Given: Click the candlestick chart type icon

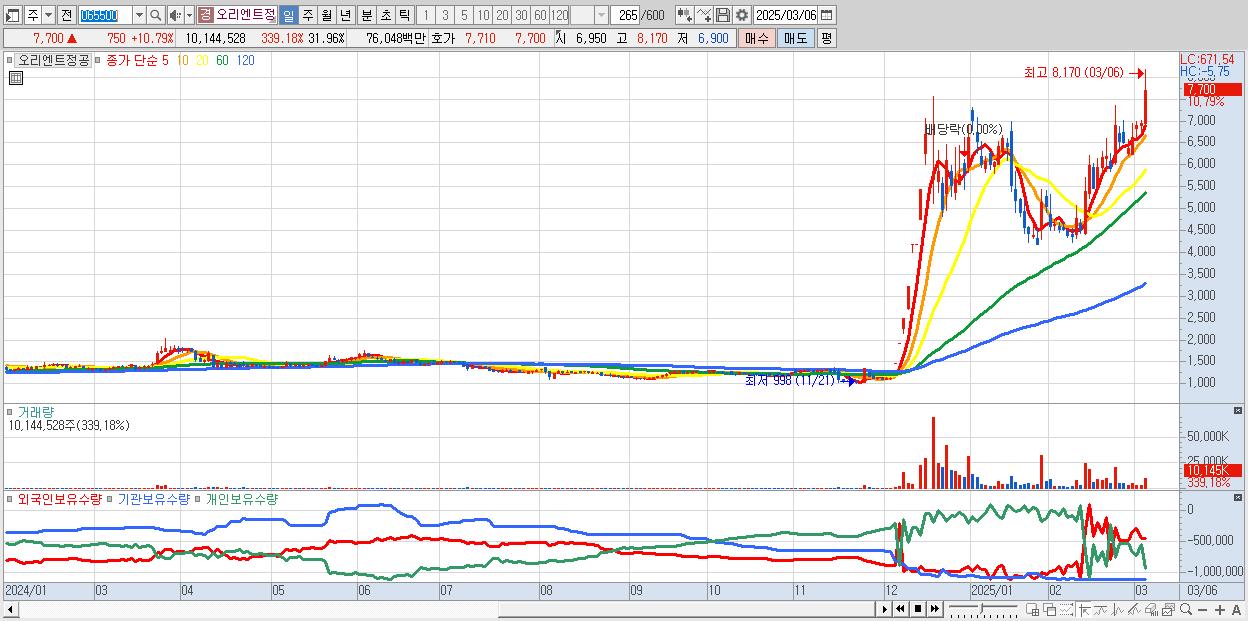Looking at the screenshot, I should (684, 15).
